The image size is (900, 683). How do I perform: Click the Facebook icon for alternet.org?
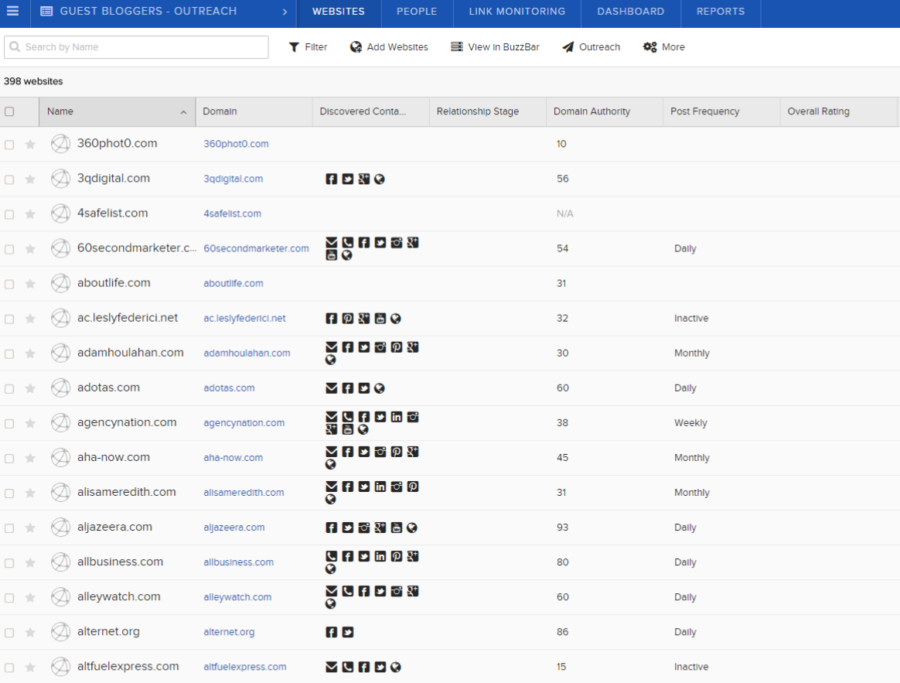pos(331,632)
